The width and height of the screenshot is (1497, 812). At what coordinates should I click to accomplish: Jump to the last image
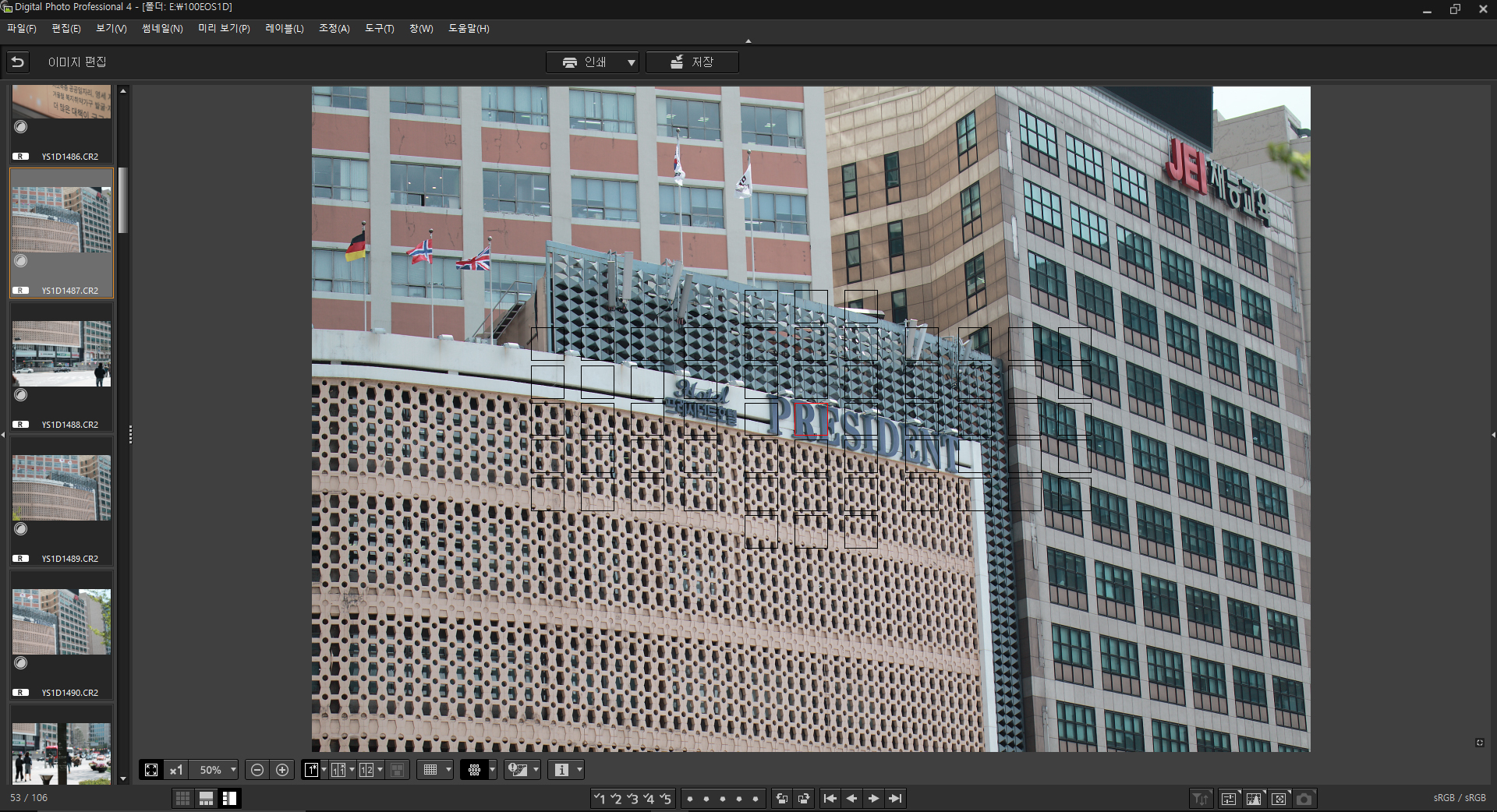896,798
